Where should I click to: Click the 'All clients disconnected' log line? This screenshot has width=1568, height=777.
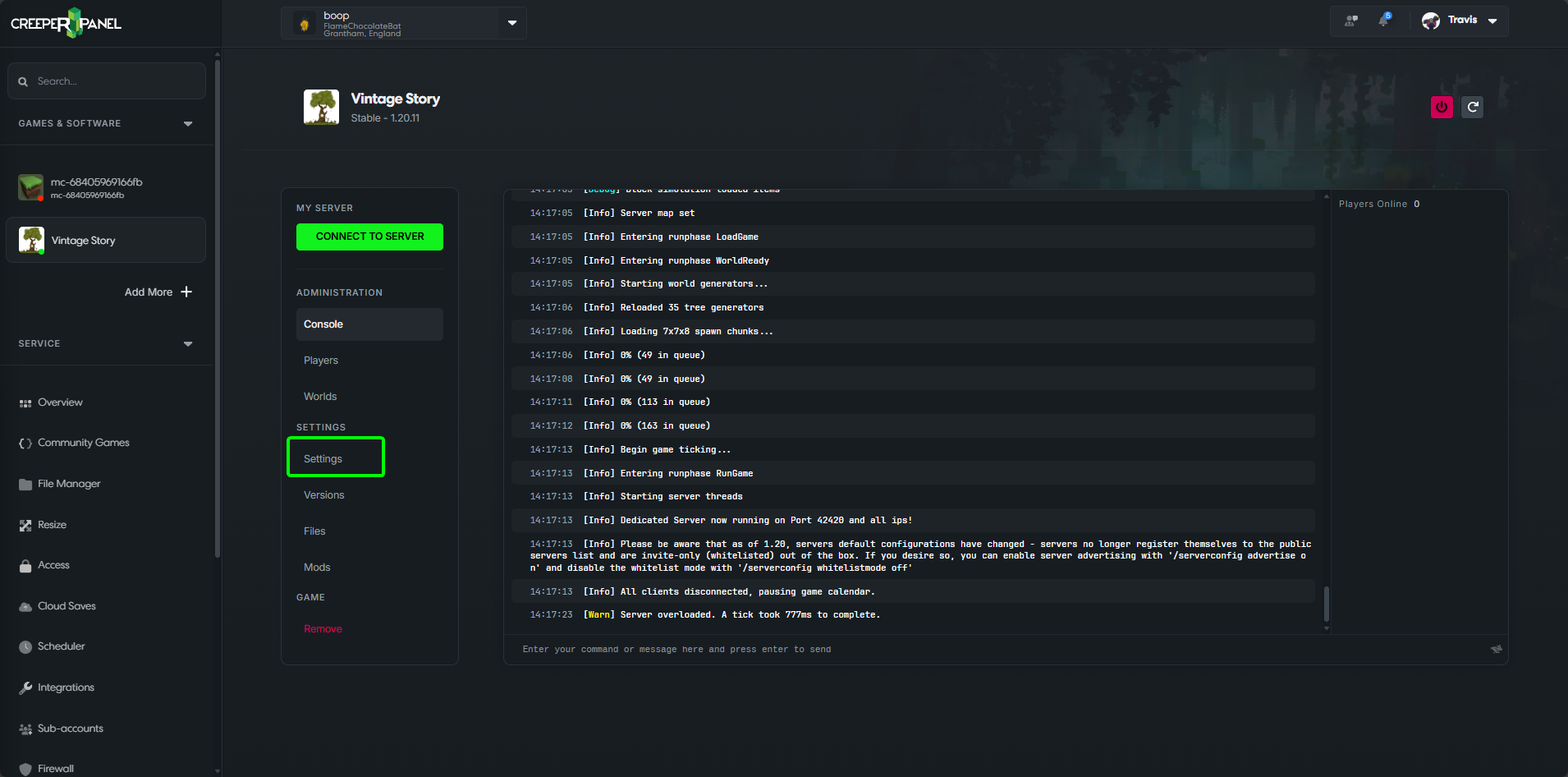(x=912, y=591)
